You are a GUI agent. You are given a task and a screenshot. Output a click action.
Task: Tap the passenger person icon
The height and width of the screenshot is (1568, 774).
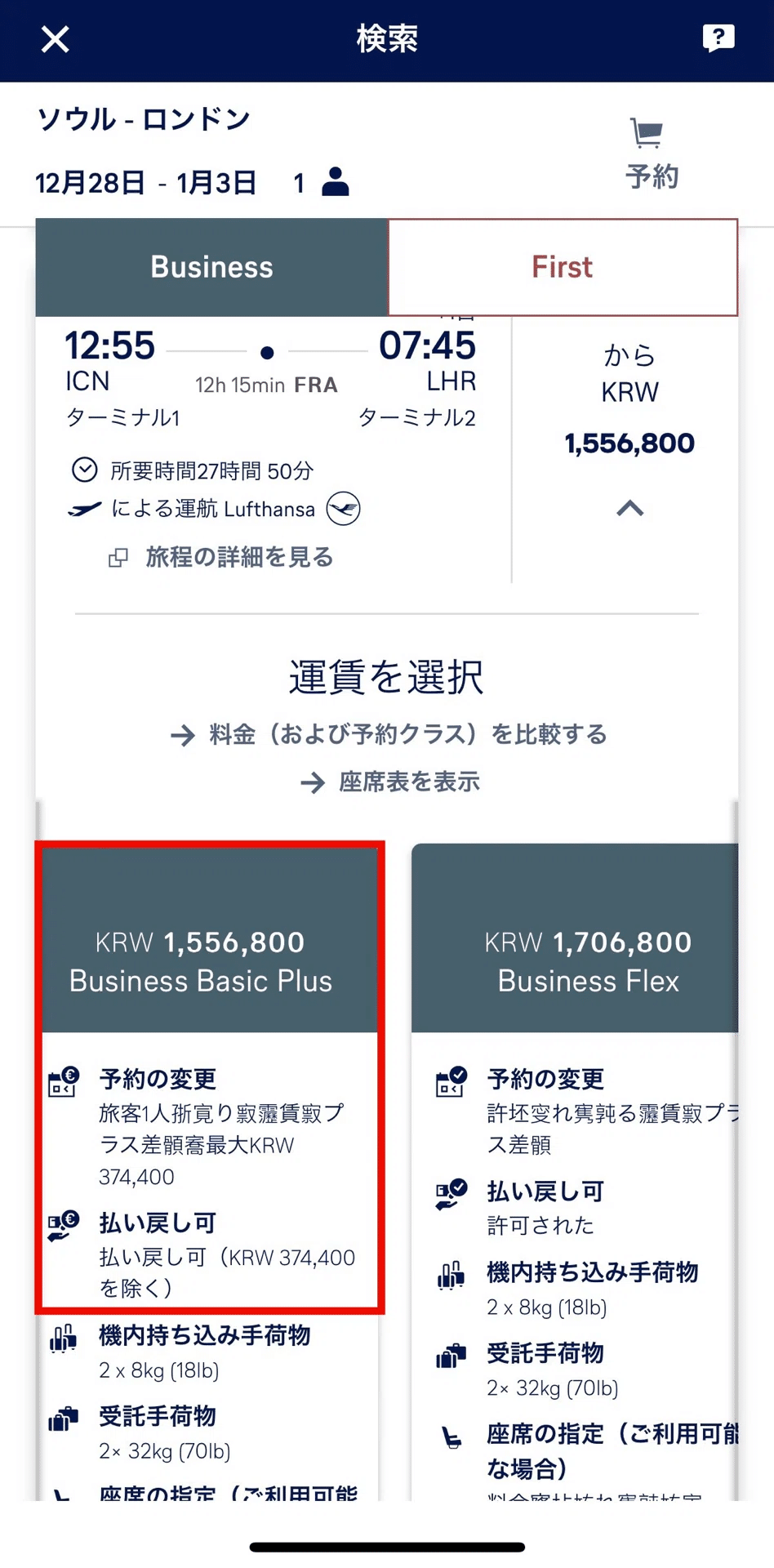[336, 181]
